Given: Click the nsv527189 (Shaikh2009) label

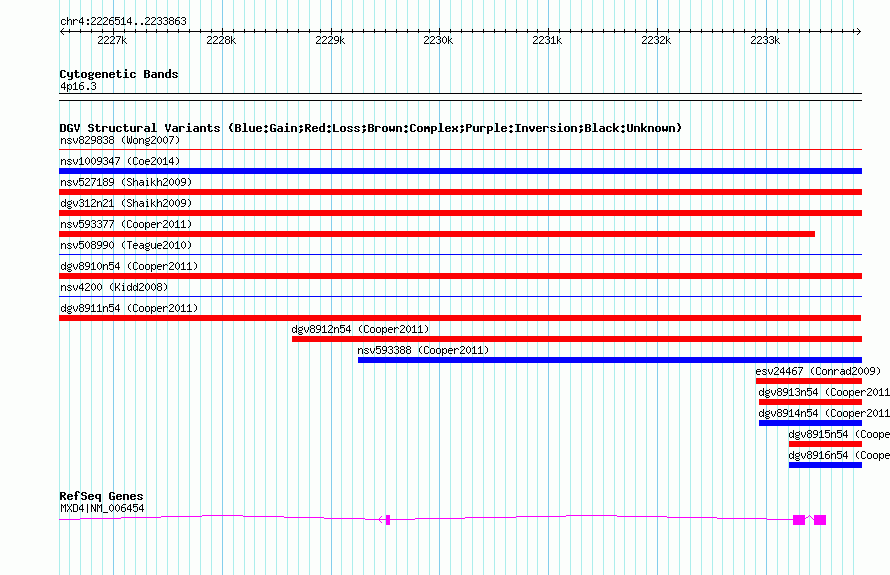Looking at the screenshot, I should click(x=126, y=182).
